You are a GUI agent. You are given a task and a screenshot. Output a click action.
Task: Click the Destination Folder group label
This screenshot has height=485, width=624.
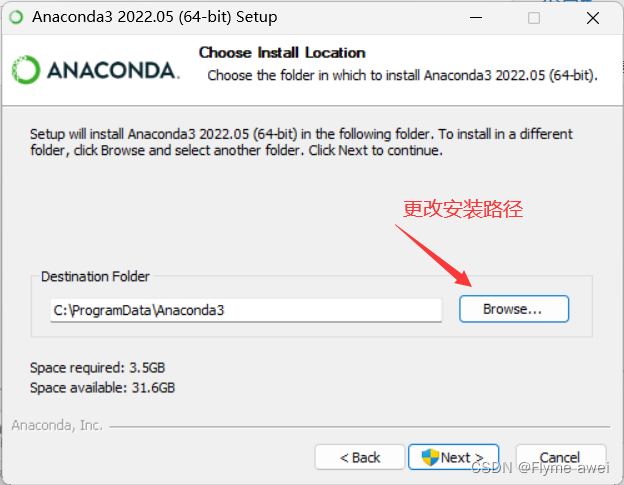click(95, 276)
